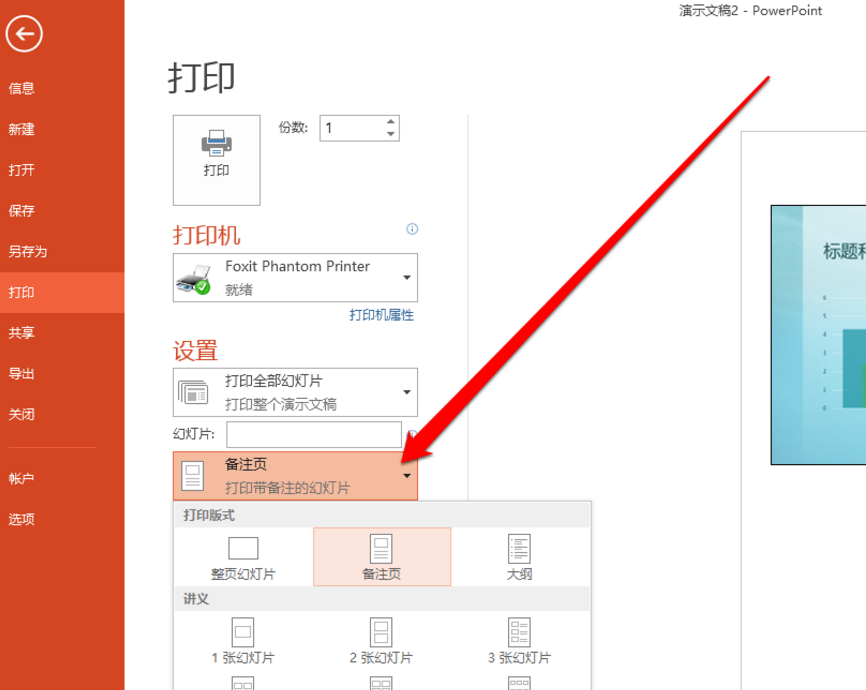Select the 备注页 layout icon
Screen dimensions: 866x690
pos(381,549)
